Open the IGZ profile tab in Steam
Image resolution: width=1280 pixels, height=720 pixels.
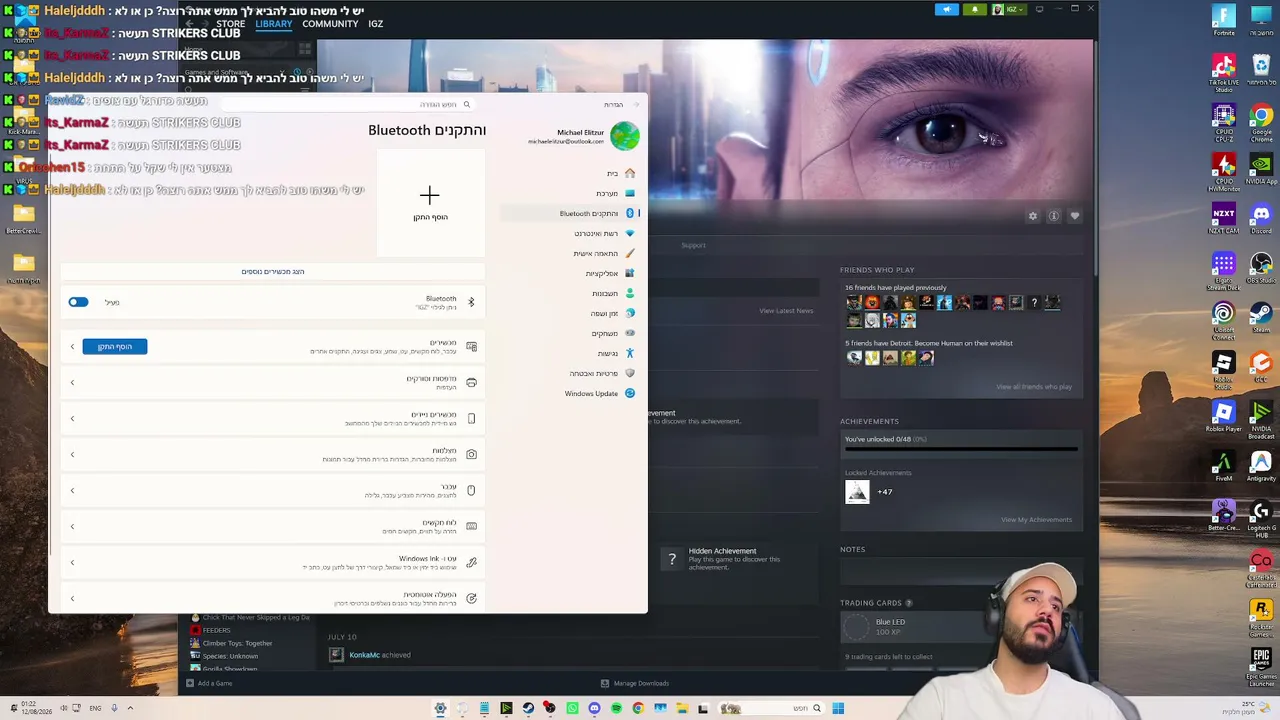tap(376, 24)
